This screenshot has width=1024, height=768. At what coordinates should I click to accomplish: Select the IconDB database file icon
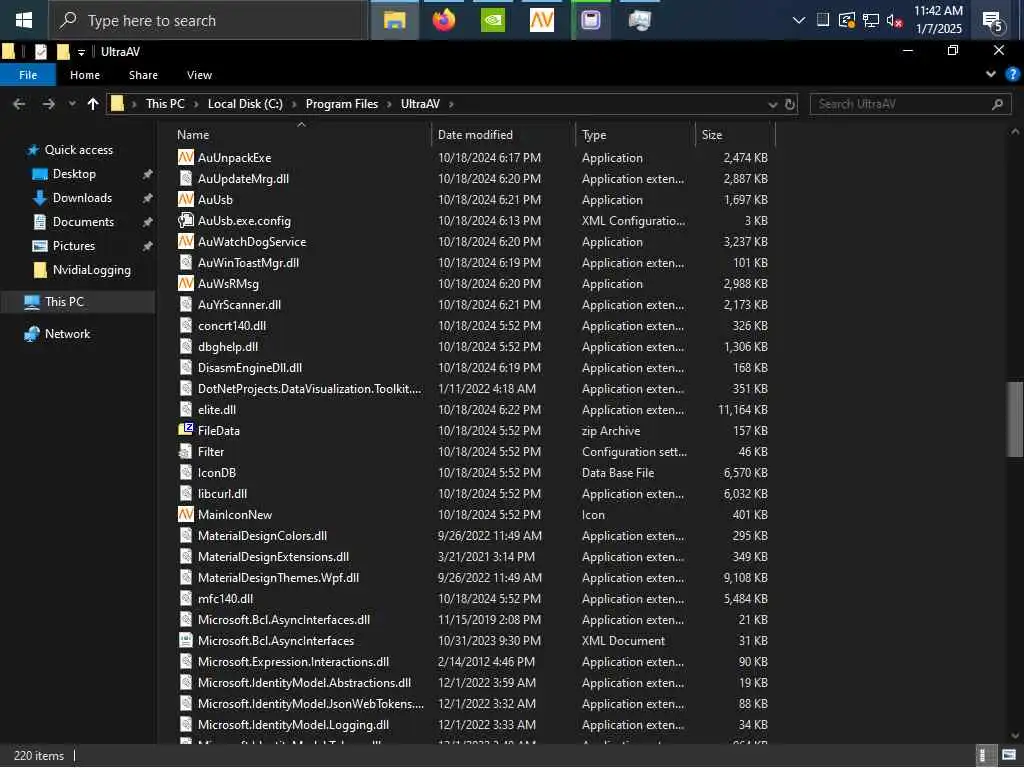pyautogui.click(x=186, y=472)
